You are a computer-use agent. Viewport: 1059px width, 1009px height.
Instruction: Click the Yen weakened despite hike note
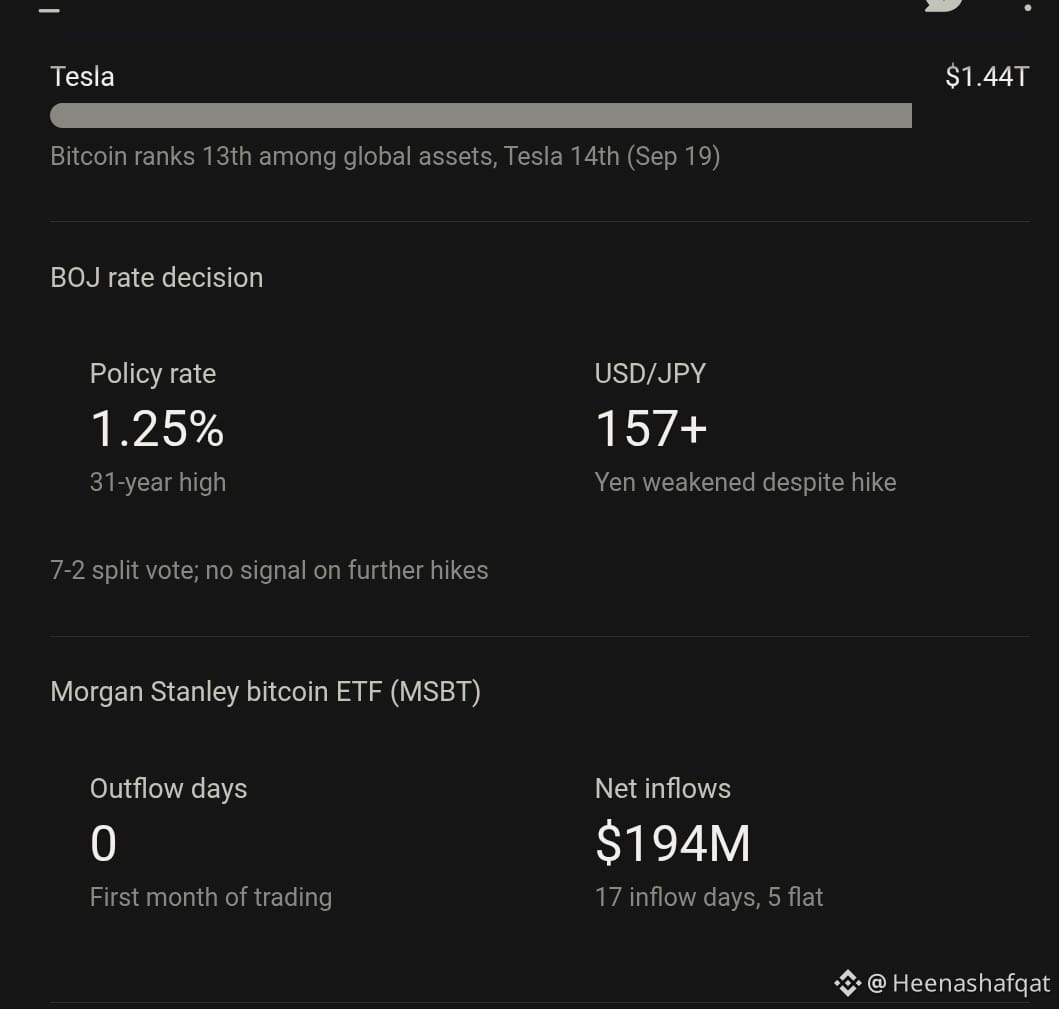pyautogui.click(x=746, y=483)
